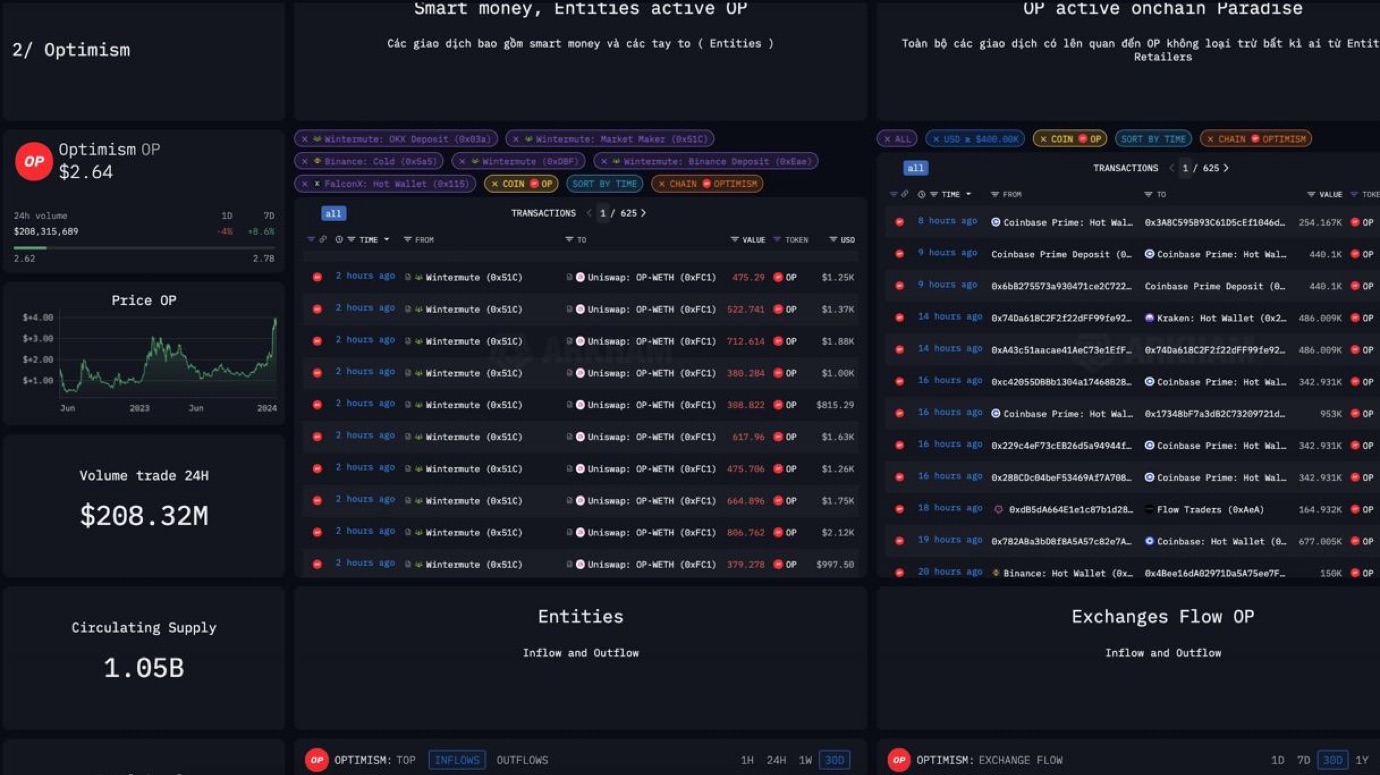Remove CHAIN OPTIMISM filter in Paradise panel
Screen dimensions: 1380x775
click(1210, 139)
